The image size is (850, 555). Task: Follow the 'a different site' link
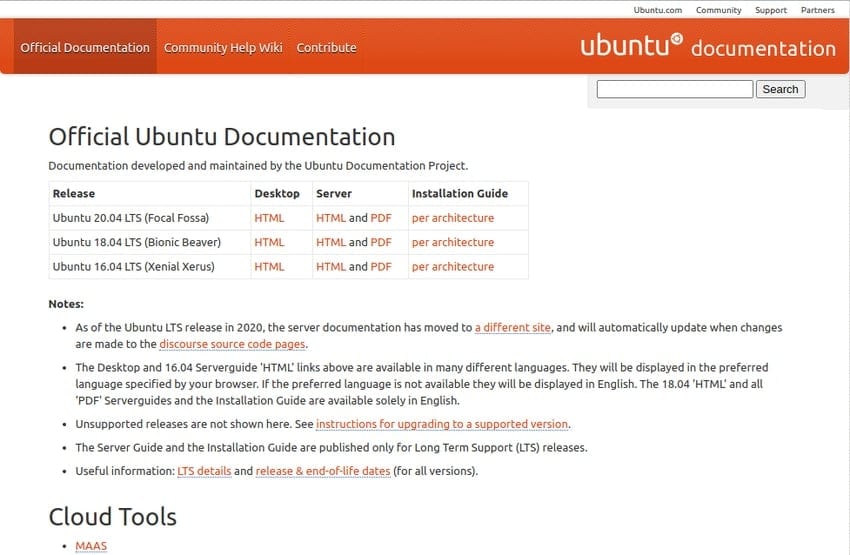(x=513, y=327)
